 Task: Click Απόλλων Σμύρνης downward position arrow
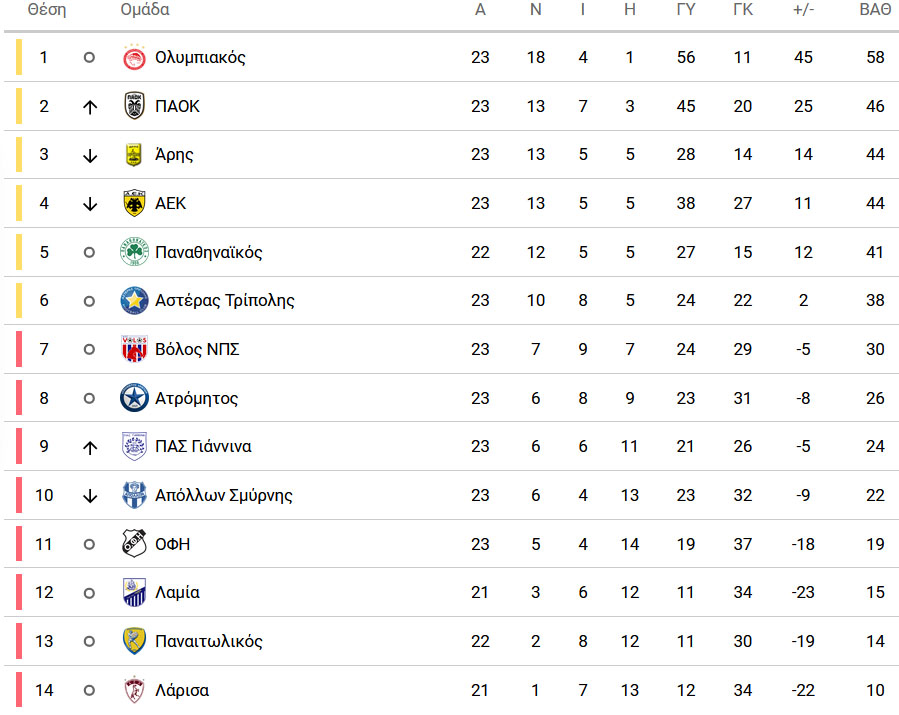click(89, 495)
